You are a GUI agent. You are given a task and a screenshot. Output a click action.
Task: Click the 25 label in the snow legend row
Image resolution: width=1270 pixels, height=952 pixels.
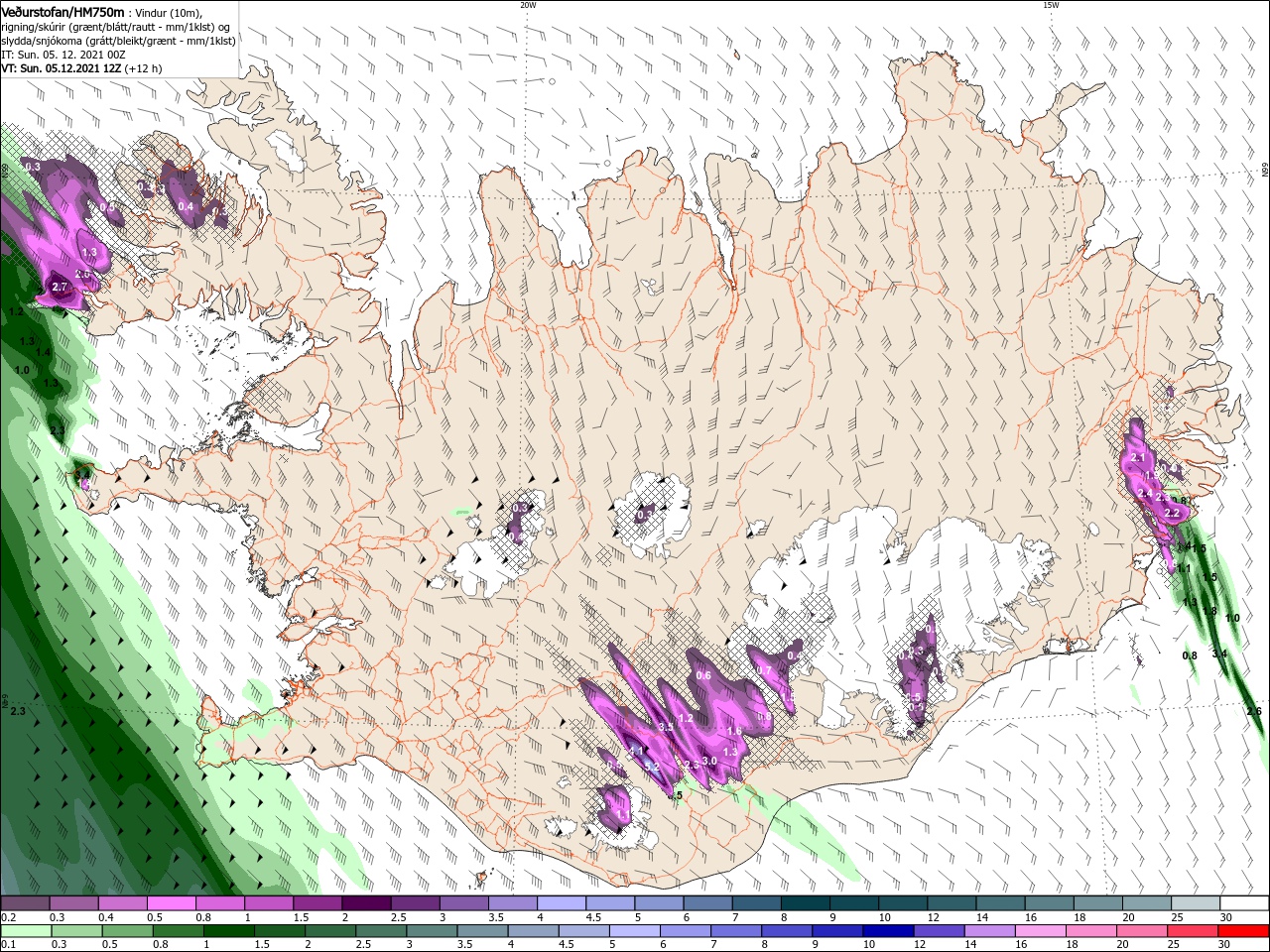pyautogui.click(x=1176, y=917)
